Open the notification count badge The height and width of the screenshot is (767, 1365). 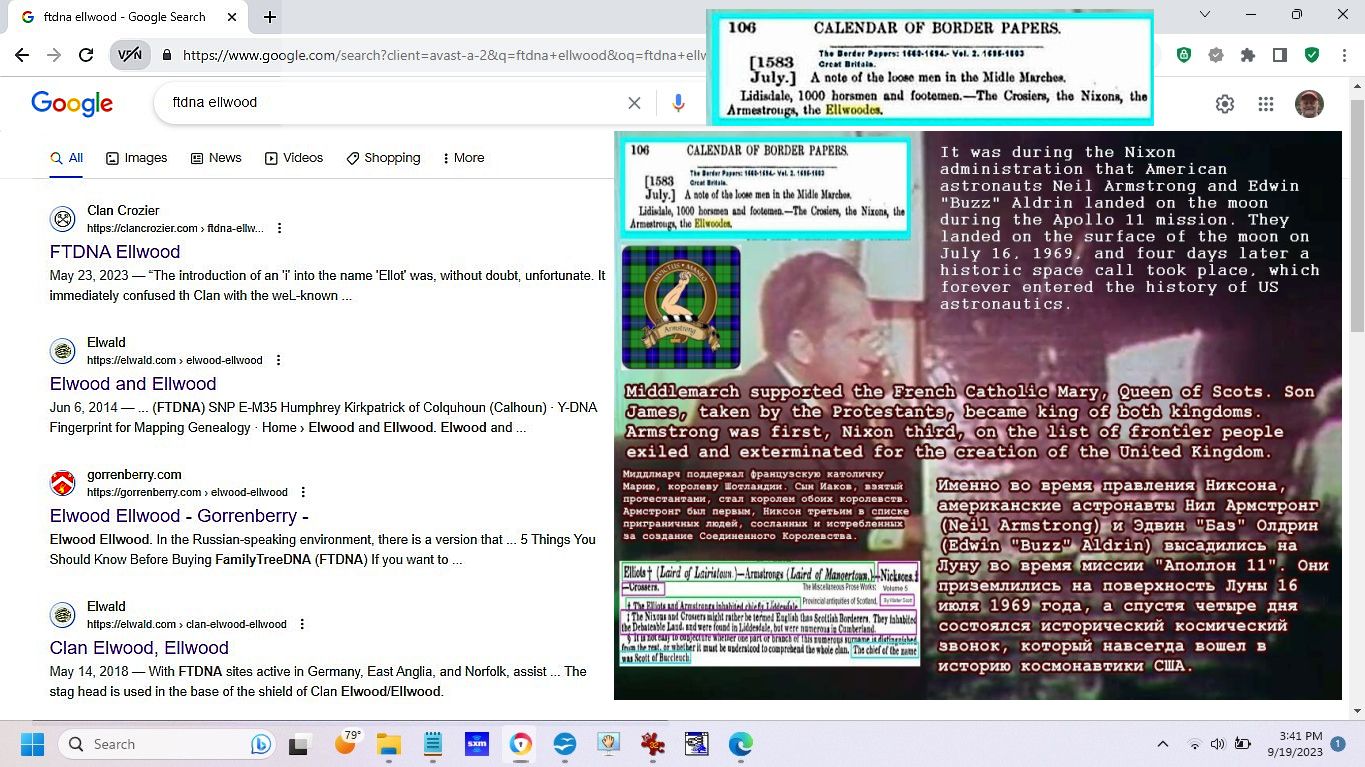click(1338, 744)
